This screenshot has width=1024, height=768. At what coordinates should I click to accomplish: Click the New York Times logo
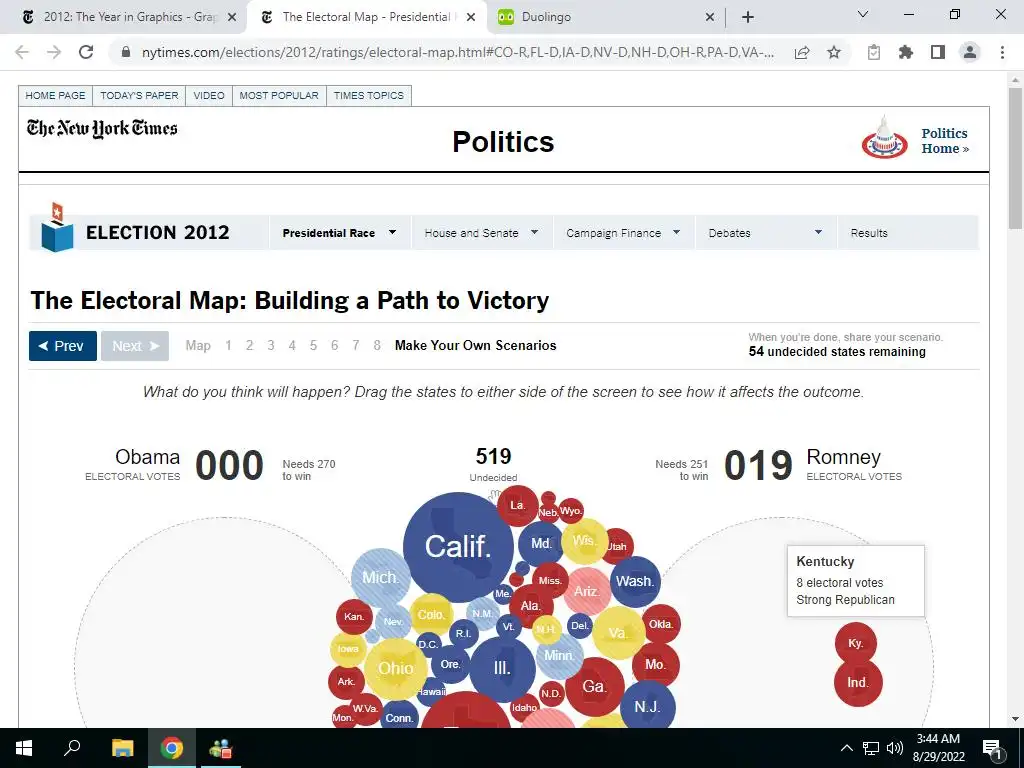tap(102, 129)
